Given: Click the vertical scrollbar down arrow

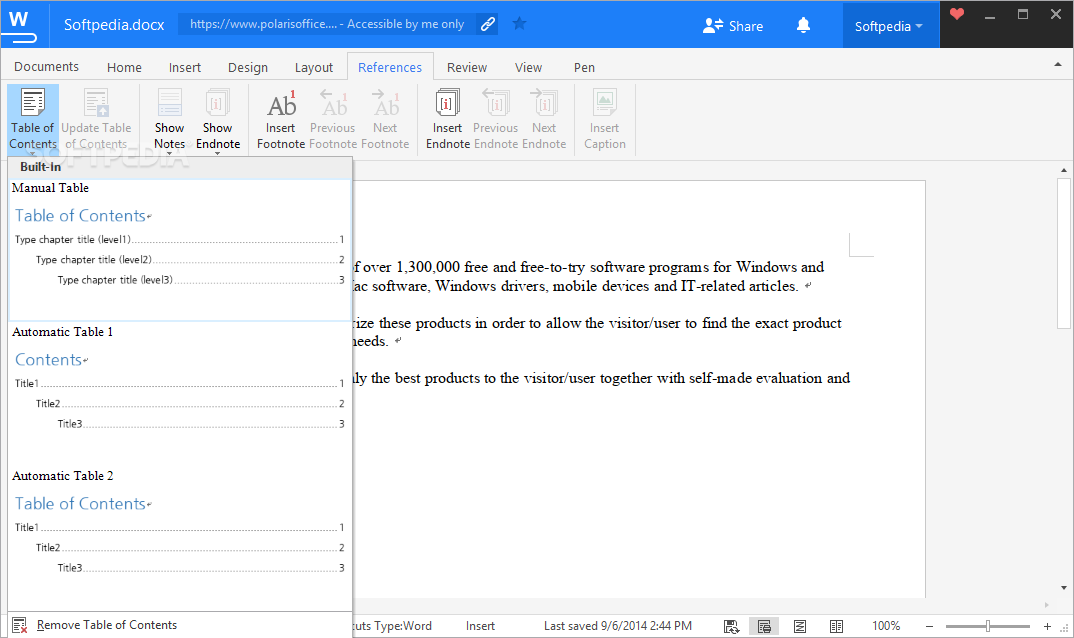Looking at the screenshot, I should tap(1064, 588).
